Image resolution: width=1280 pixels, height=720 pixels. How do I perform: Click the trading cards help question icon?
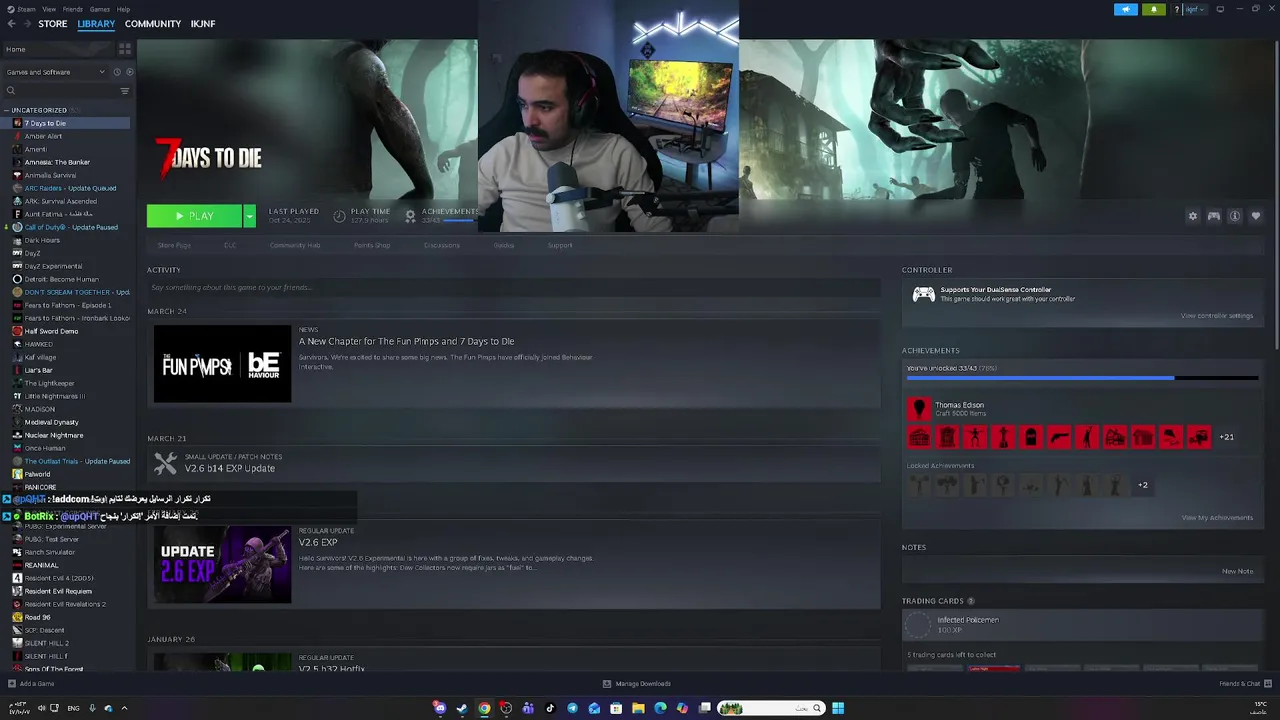[x=970, y=601]
